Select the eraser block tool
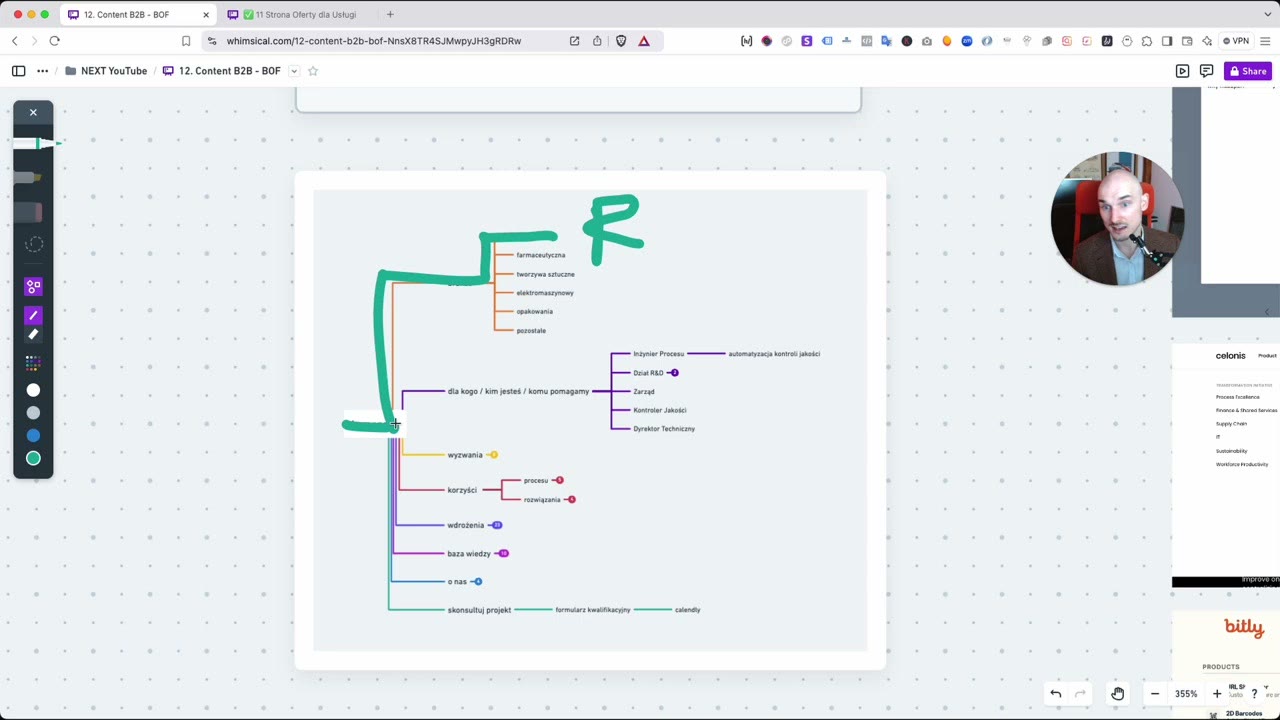 pyautogui.click(x=28, y=212)
